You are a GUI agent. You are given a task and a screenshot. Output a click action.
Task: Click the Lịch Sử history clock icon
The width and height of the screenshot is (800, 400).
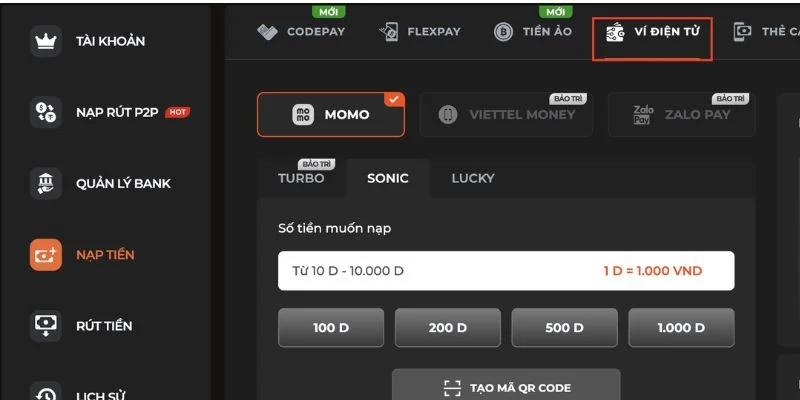[x=45, y=393]
